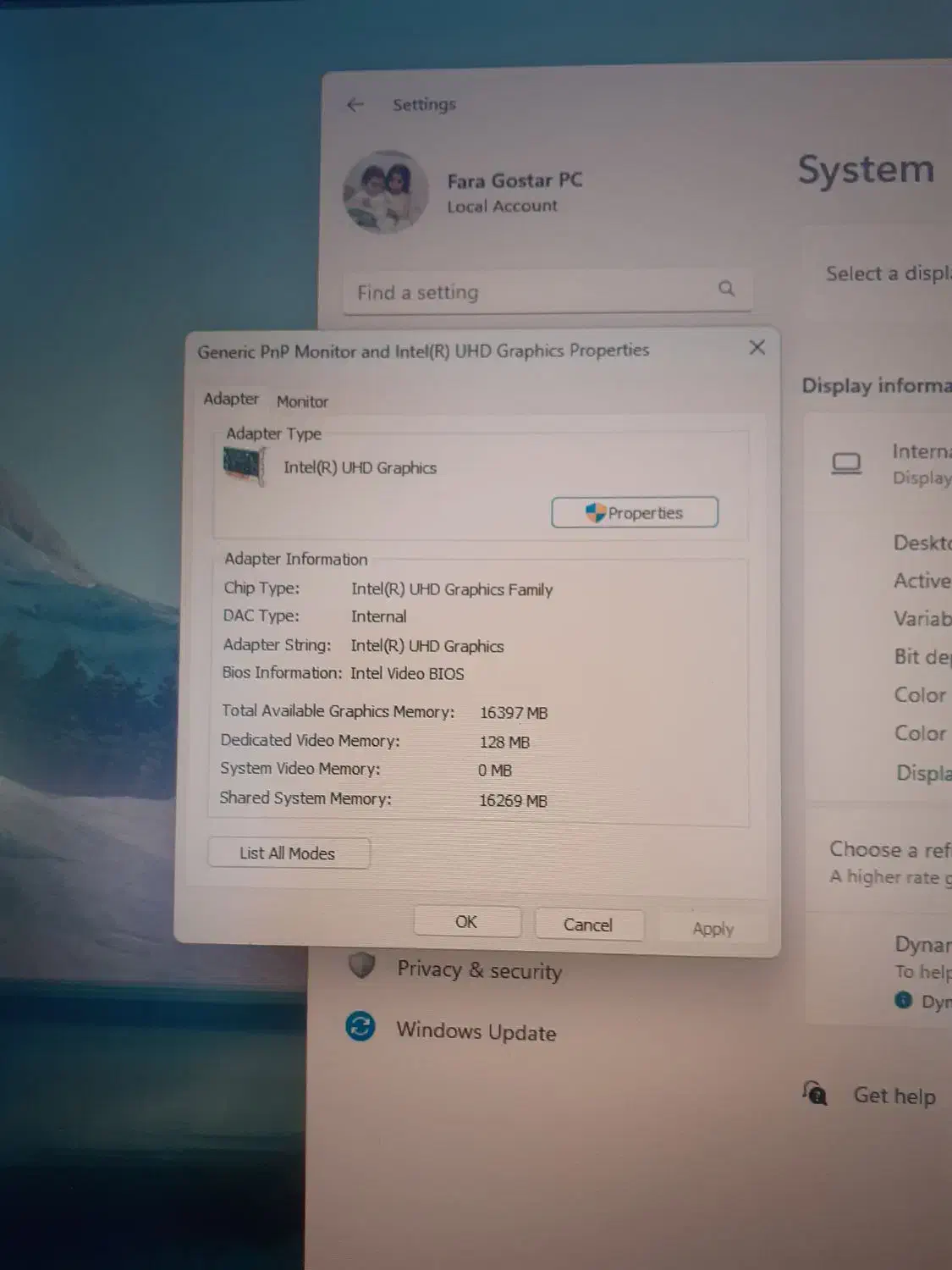Go back with the Settings arrow icon
This screenshot has height=1270, width=952.
click(x=355, y=104)
